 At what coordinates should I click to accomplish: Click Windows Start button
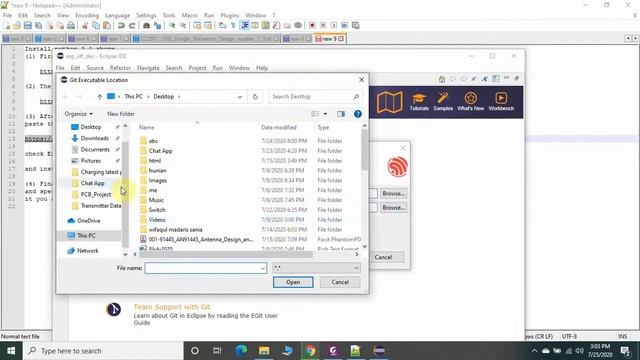click(11, 351)
